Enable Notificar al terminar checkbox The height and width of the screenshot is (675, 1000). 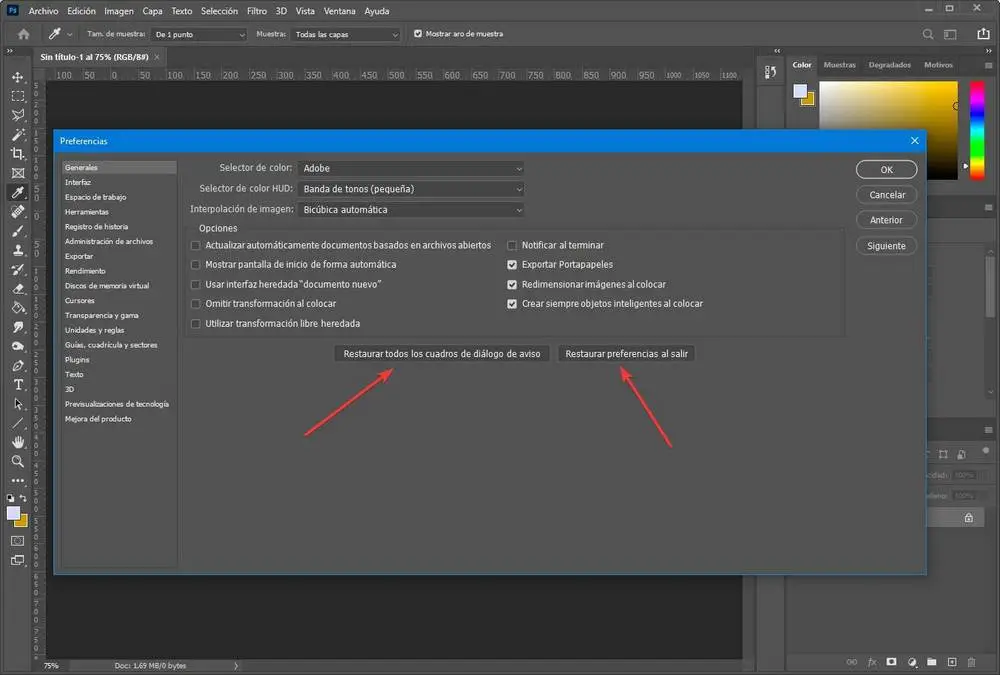(x=513, y=245)
